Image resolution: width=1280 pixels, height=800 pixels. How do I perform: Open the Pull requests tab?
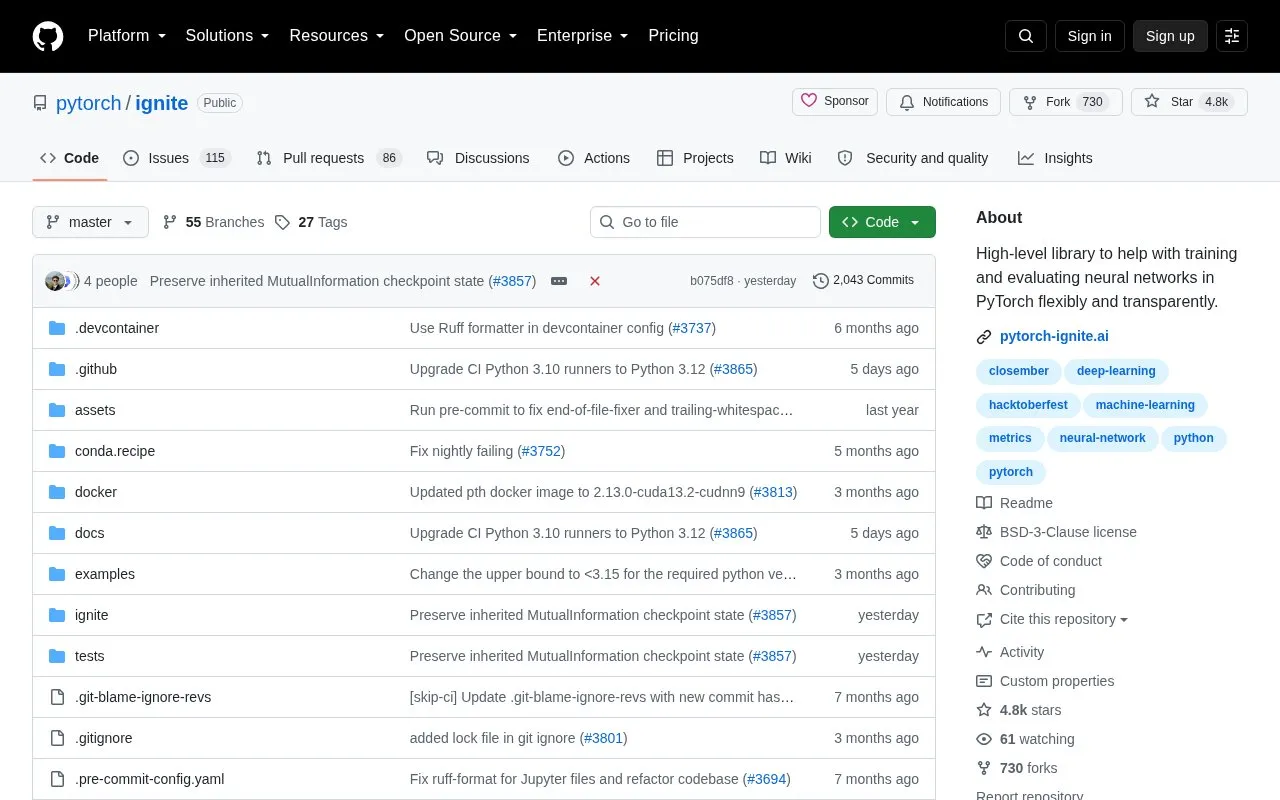(x=328, y=158)
